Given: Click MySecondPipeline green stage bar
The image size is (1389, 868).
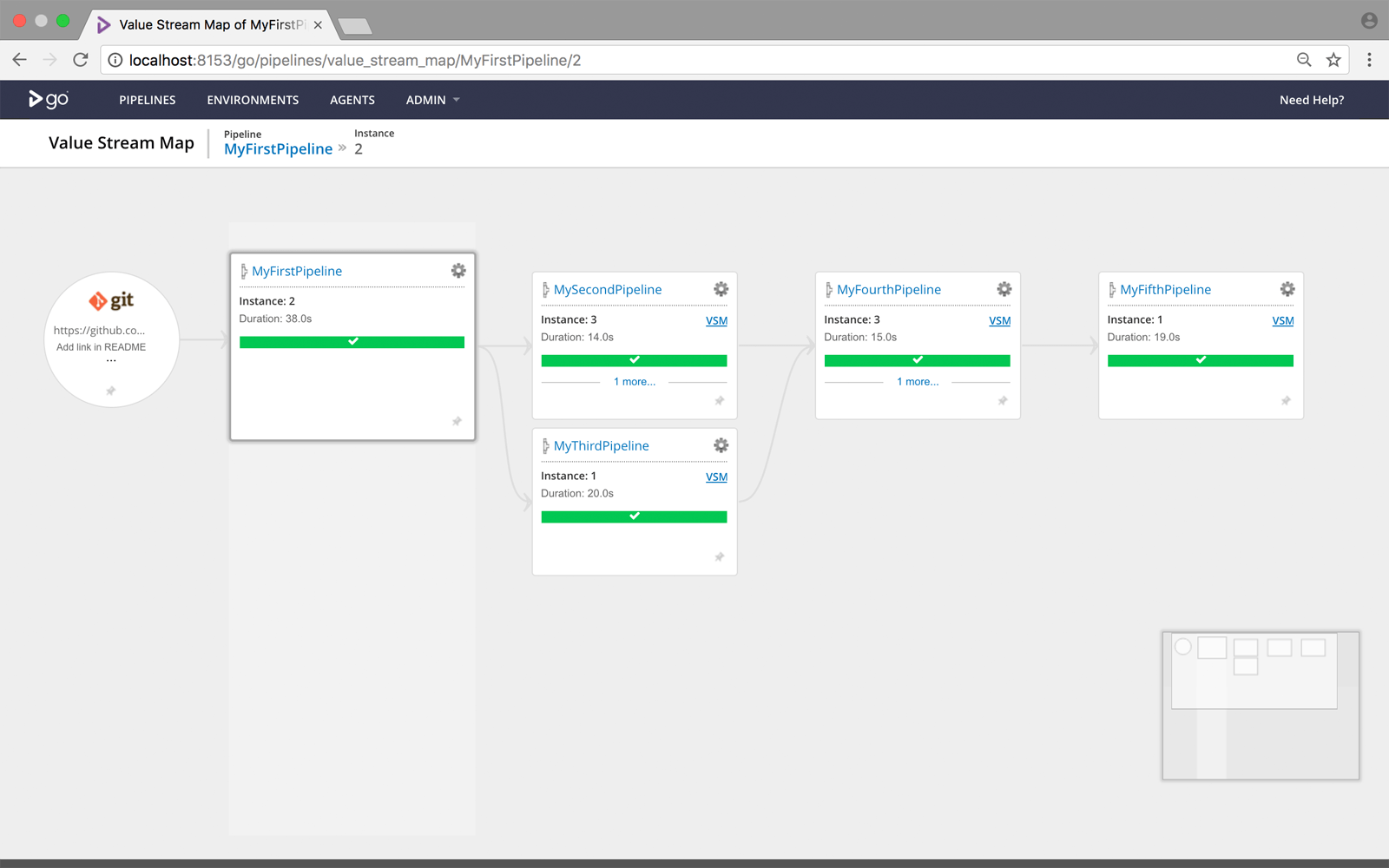Looking at the screenshot, I should pyautogui.click(x=634, y=360).
